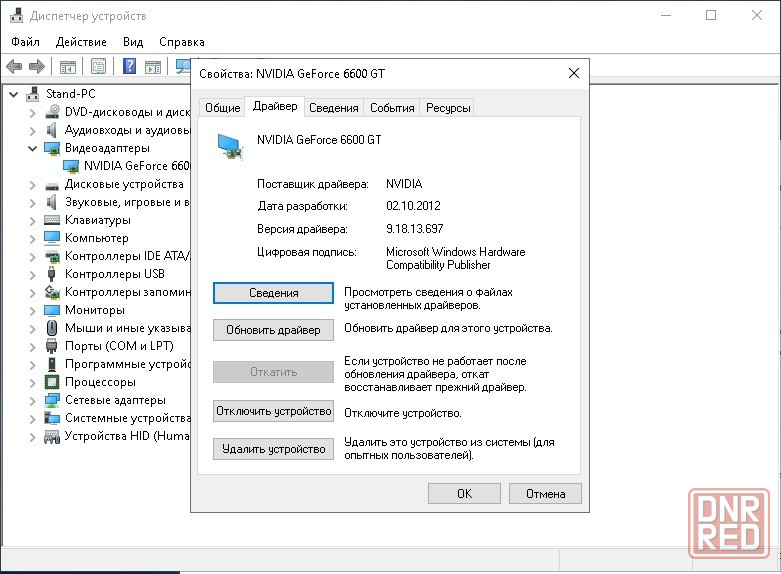Click the device picture in the Драйвер tab
This screenshot has height=574, width=781.
(231, 146)
